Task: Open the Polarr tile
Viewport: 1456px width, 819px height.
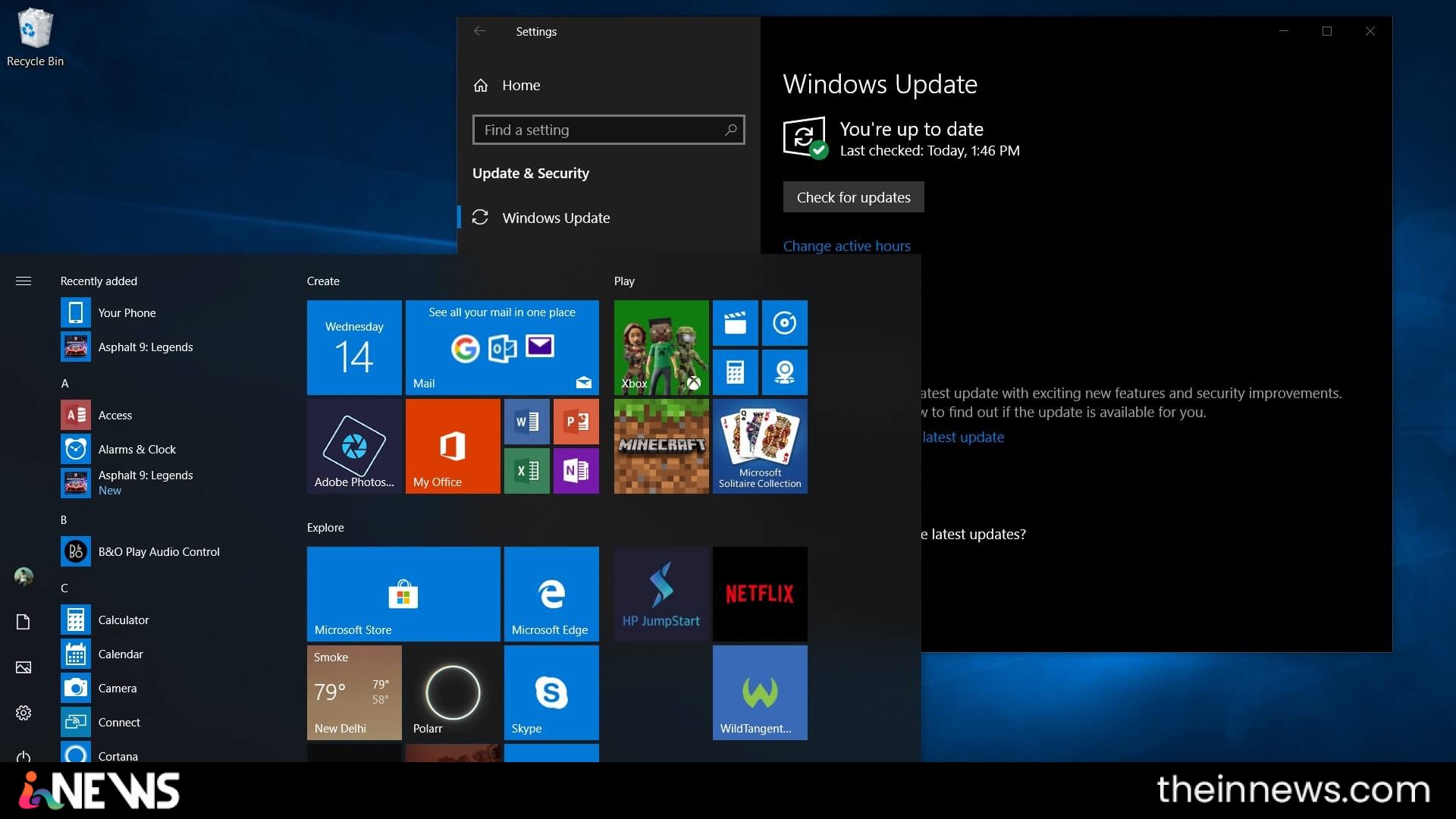Action: pos(453,692)
